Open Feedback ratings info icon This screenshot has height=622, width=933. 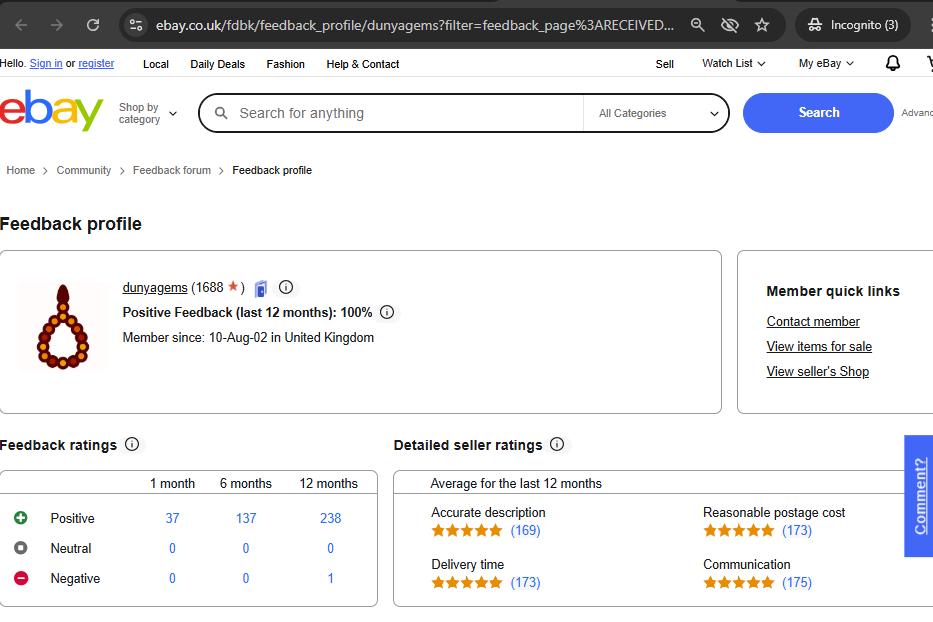click(x=132, y=444)
